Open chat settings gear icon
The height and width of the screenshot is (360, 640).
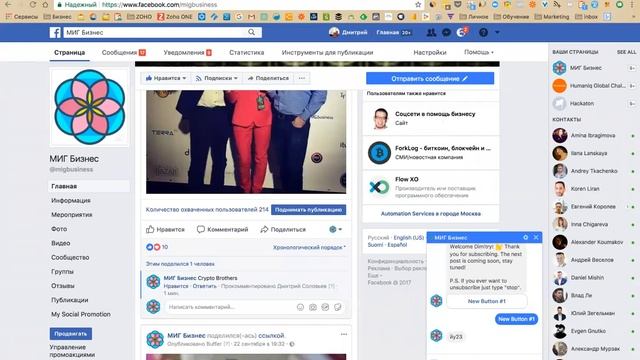pos(525,237)
